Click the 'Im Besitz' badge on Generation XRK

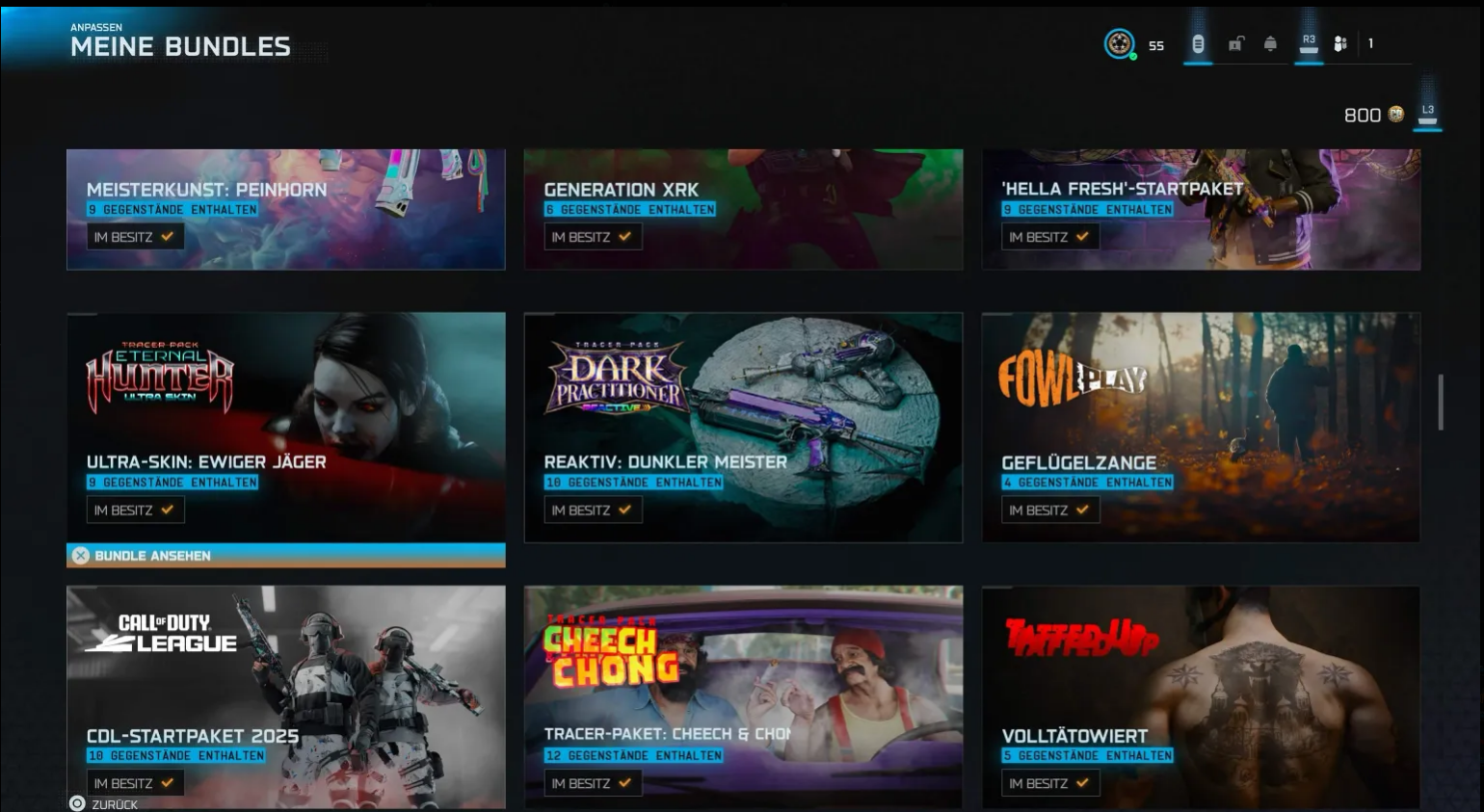[593, 237]
